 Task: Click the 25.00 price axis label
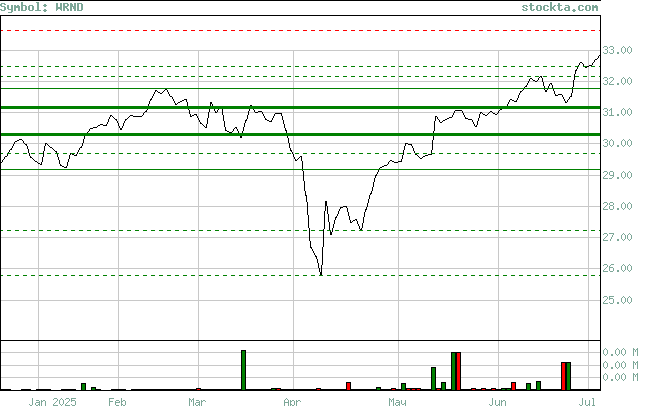coord(617,300)
